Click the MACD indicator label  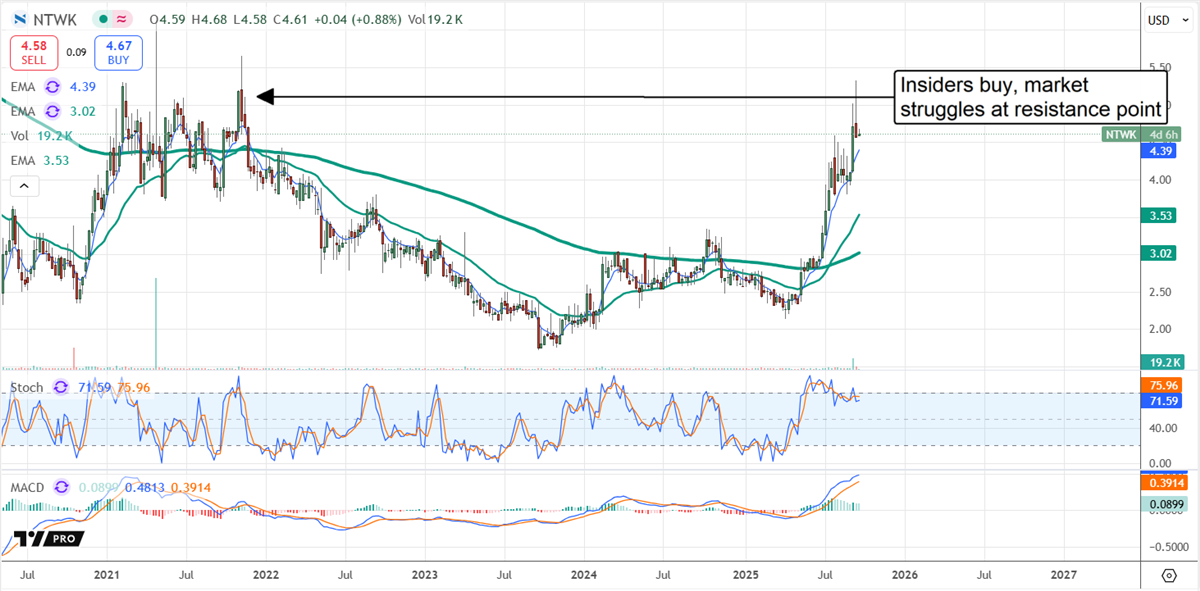(x=28, y=487)
